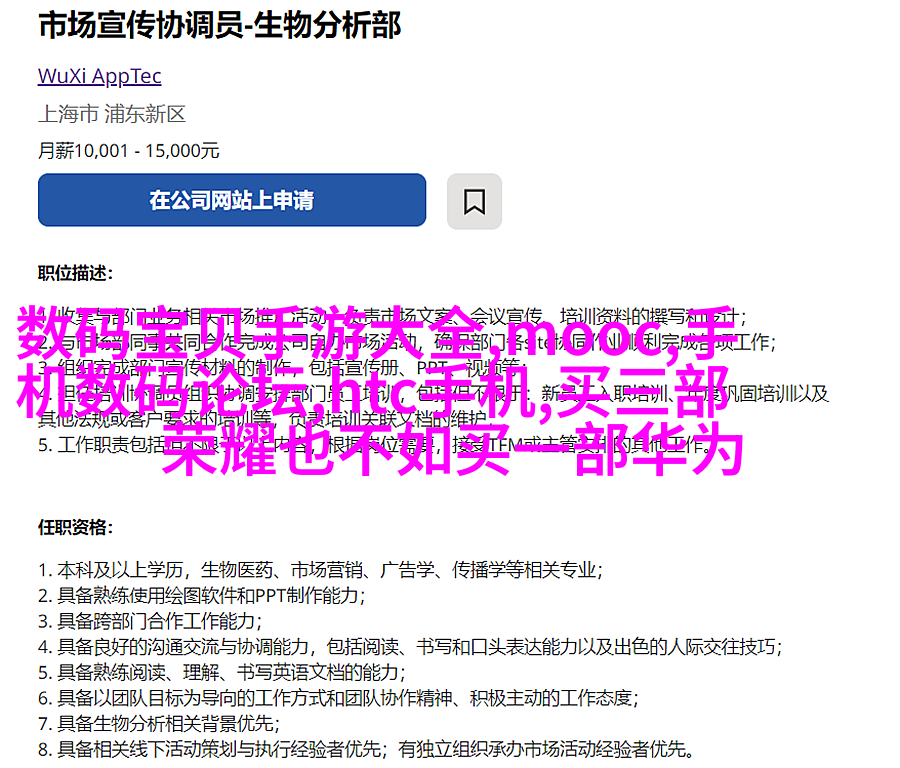Click the pink overlay text 荣耀也不如买一部华为

[x=453, y=448]
